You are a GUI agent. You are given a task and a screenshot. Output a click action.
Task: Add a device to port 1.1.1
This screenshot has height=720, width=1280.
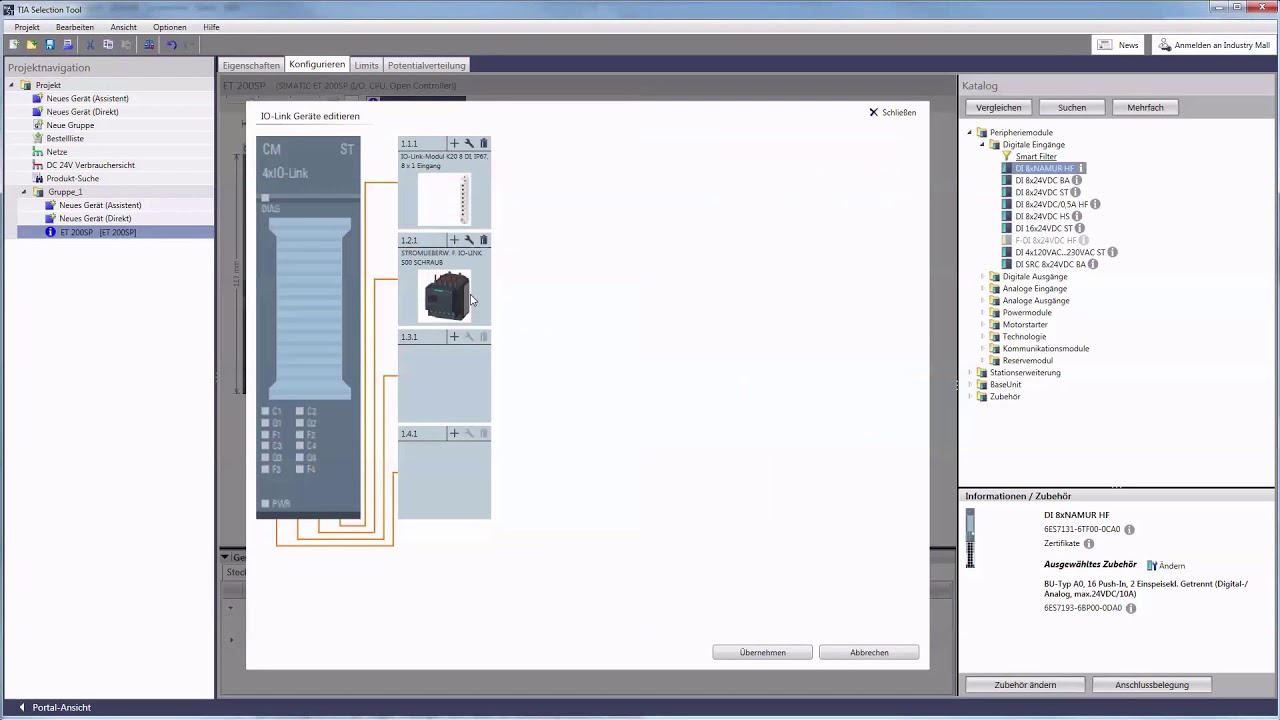pyautogui.click(x=454, y=143)
